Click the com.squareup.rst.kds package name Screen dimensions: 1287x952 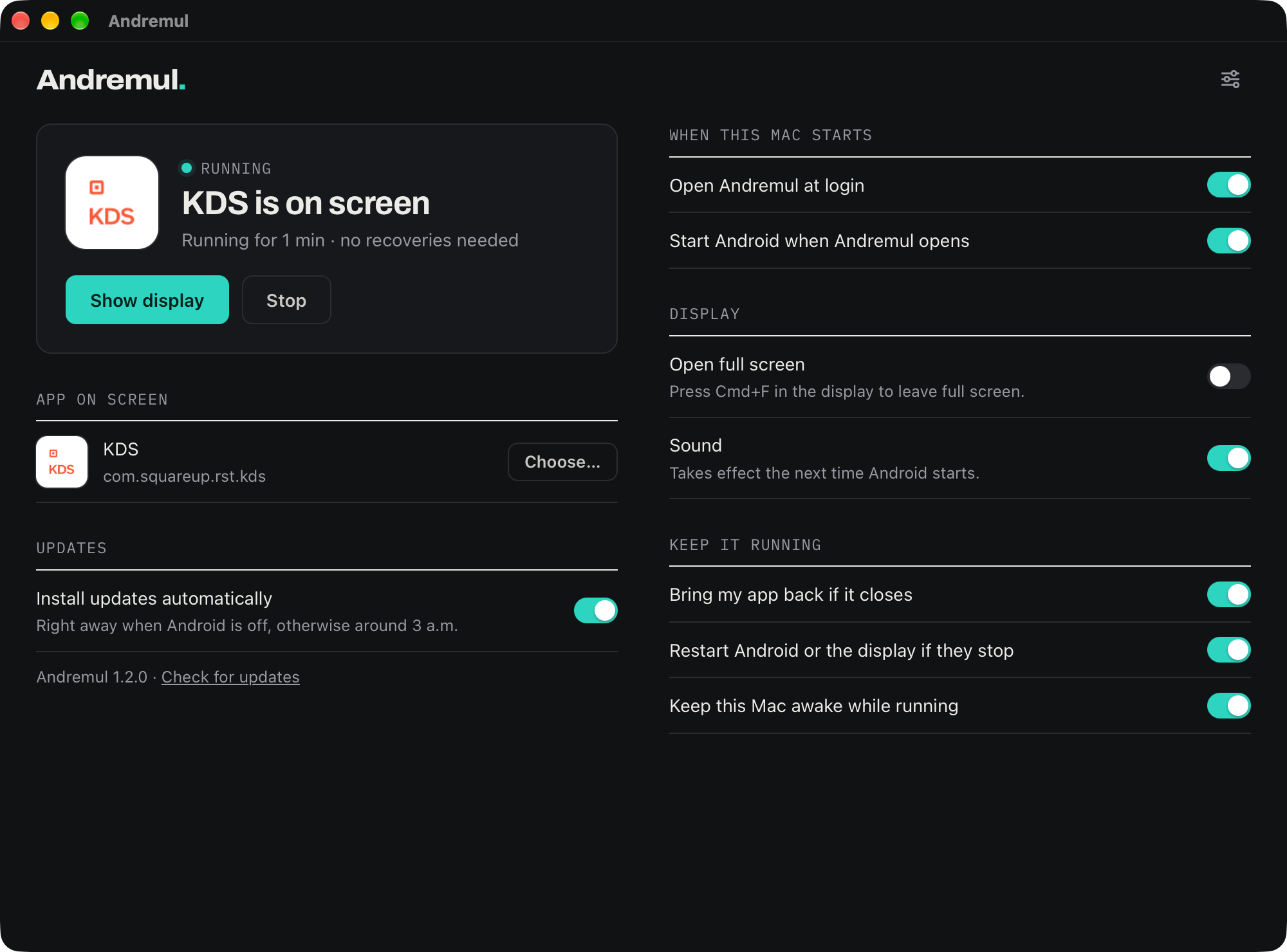pos(185,477)
